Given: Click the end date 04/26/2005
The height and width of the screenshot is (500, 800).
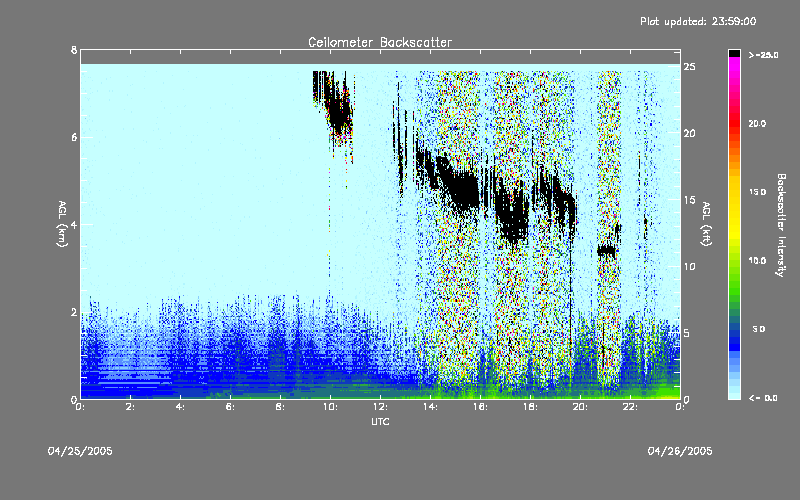Looking at the screenshot, I should 680,451.
